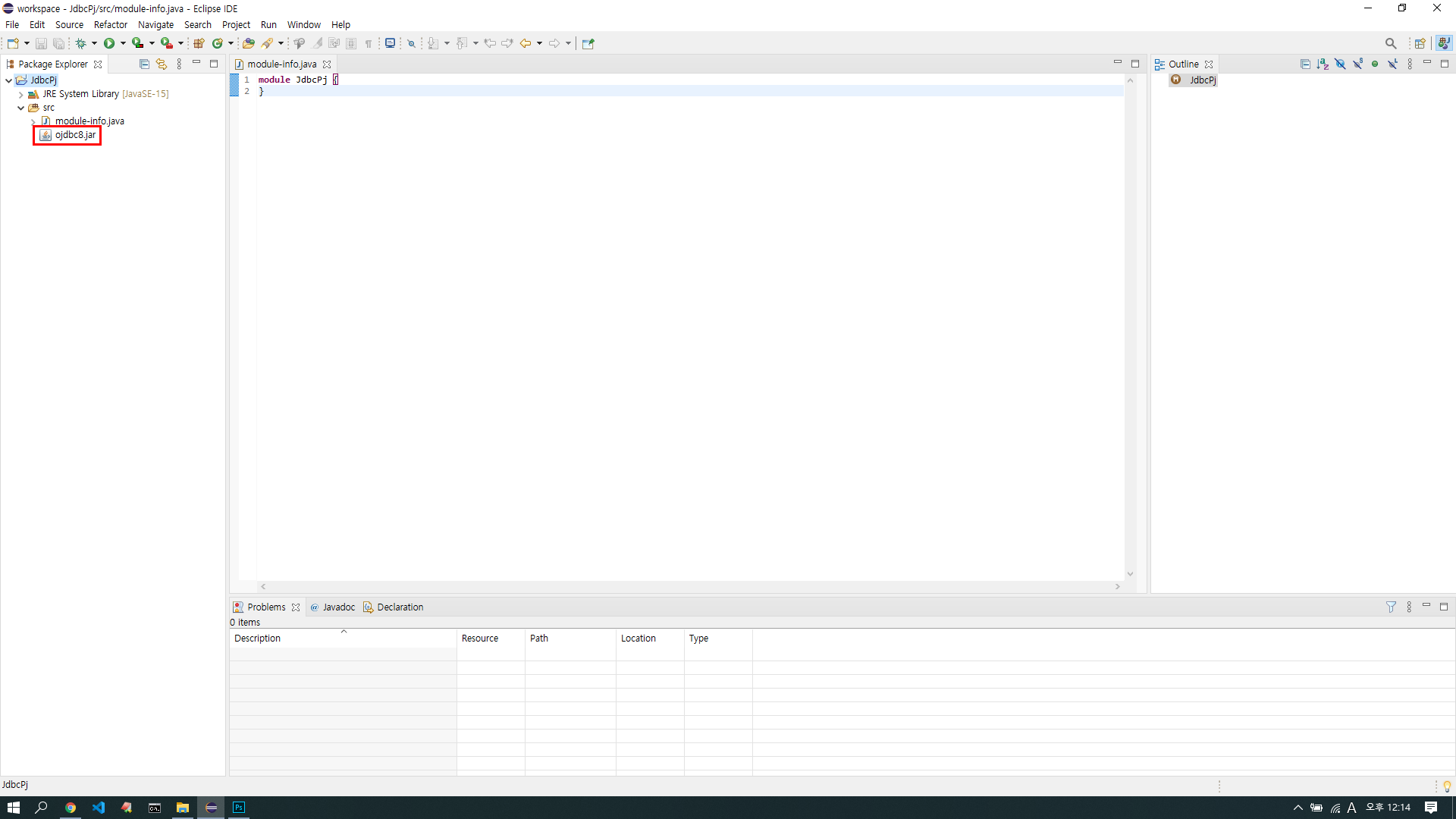
Task: Click the green Run button
Action: 109,43
